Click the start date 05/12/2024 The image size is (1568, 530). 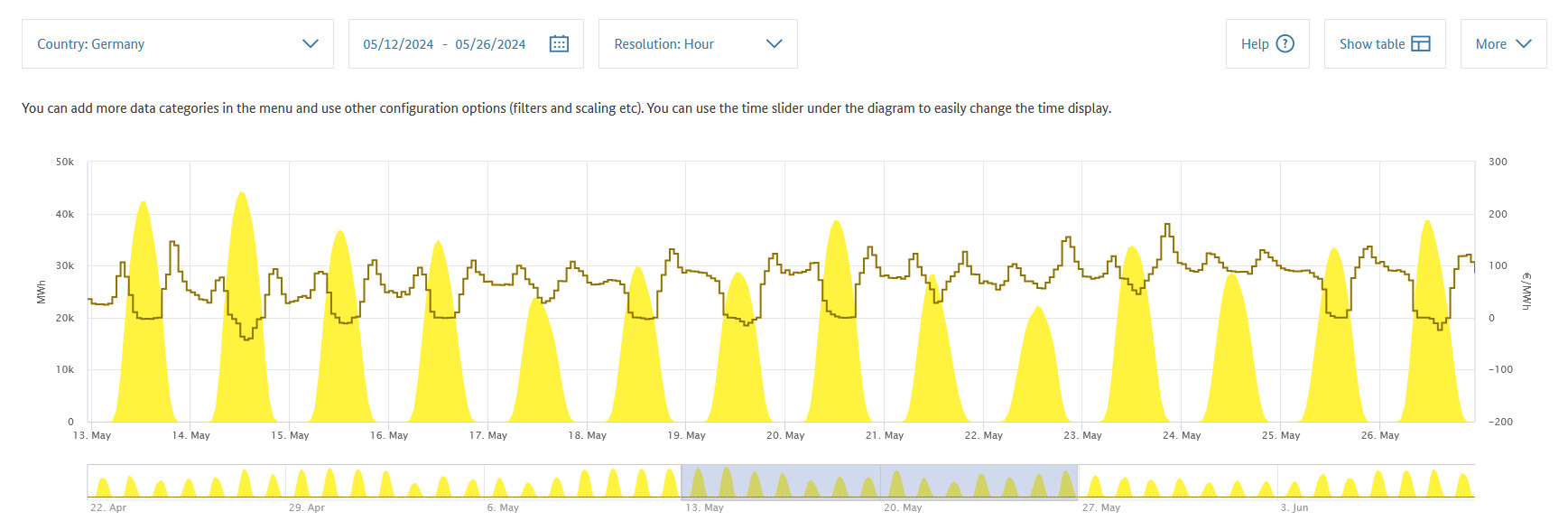pyautogui.click(x=398, y=44)
